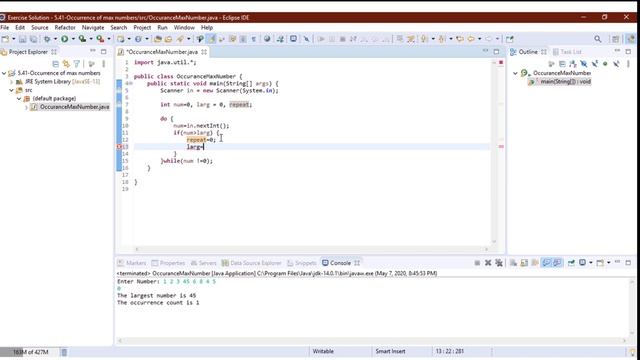Expand the OccuranceMaxNumber.java tree node
Image resolution: width=640 pixels, height=360 pixels.
pos(26,107)
